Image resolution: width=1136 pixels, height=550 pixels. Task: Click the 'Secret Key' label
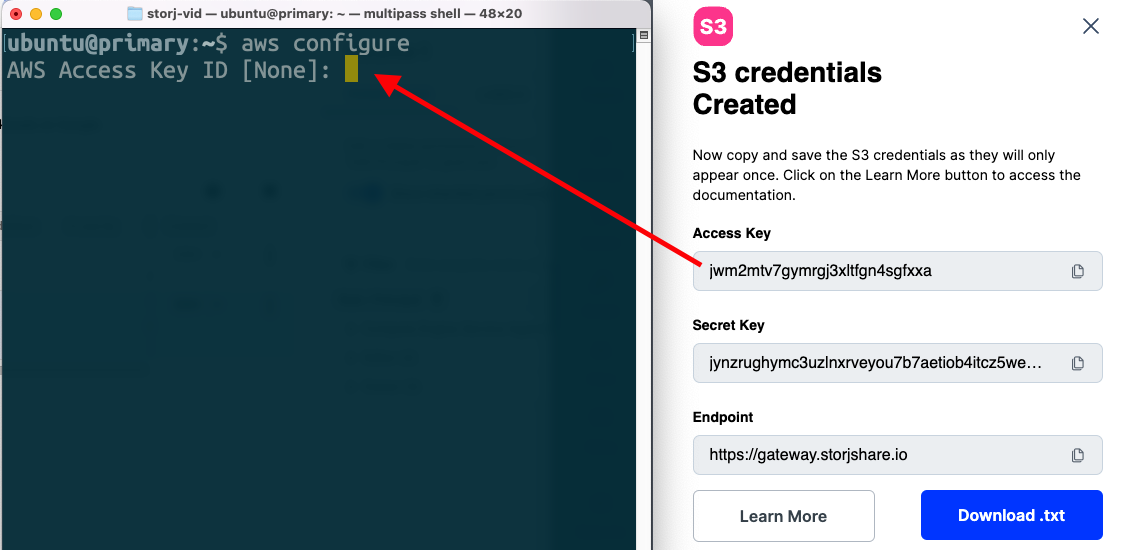728,325
